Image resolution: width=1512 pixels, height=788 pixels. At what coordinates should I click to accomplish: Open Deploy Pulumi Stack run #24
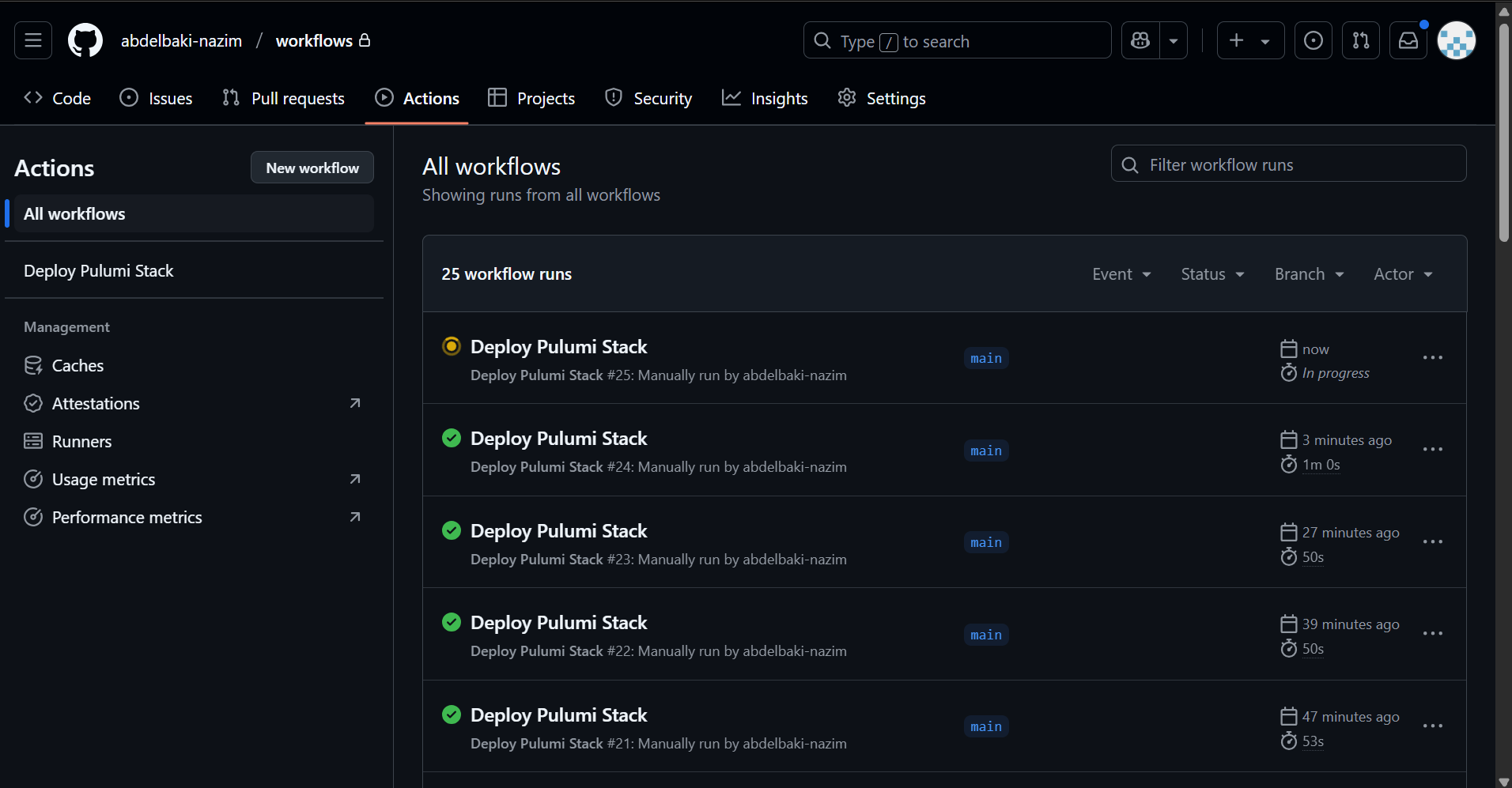point(558,438)
